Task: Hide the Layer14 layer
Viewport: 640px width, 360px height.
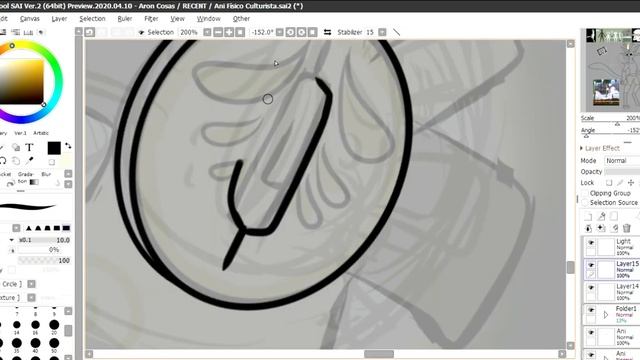Action: pyautogui.click(x=591, y=287)
